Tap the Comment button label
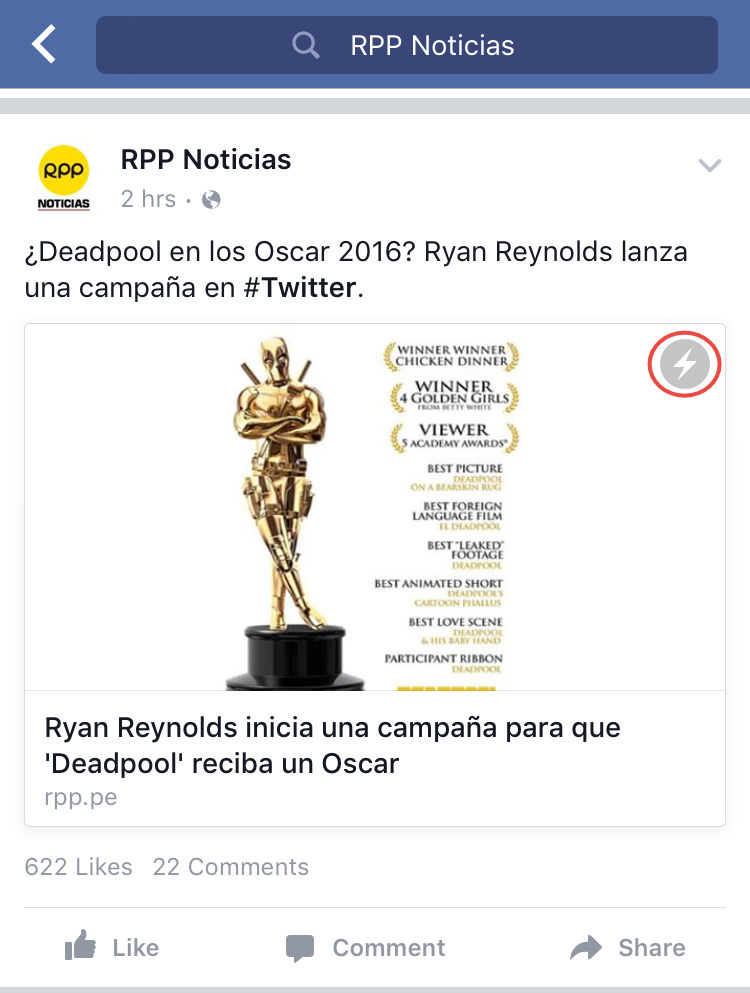The width and height of the screenshot is (750, 993). (x=389, y=948)
